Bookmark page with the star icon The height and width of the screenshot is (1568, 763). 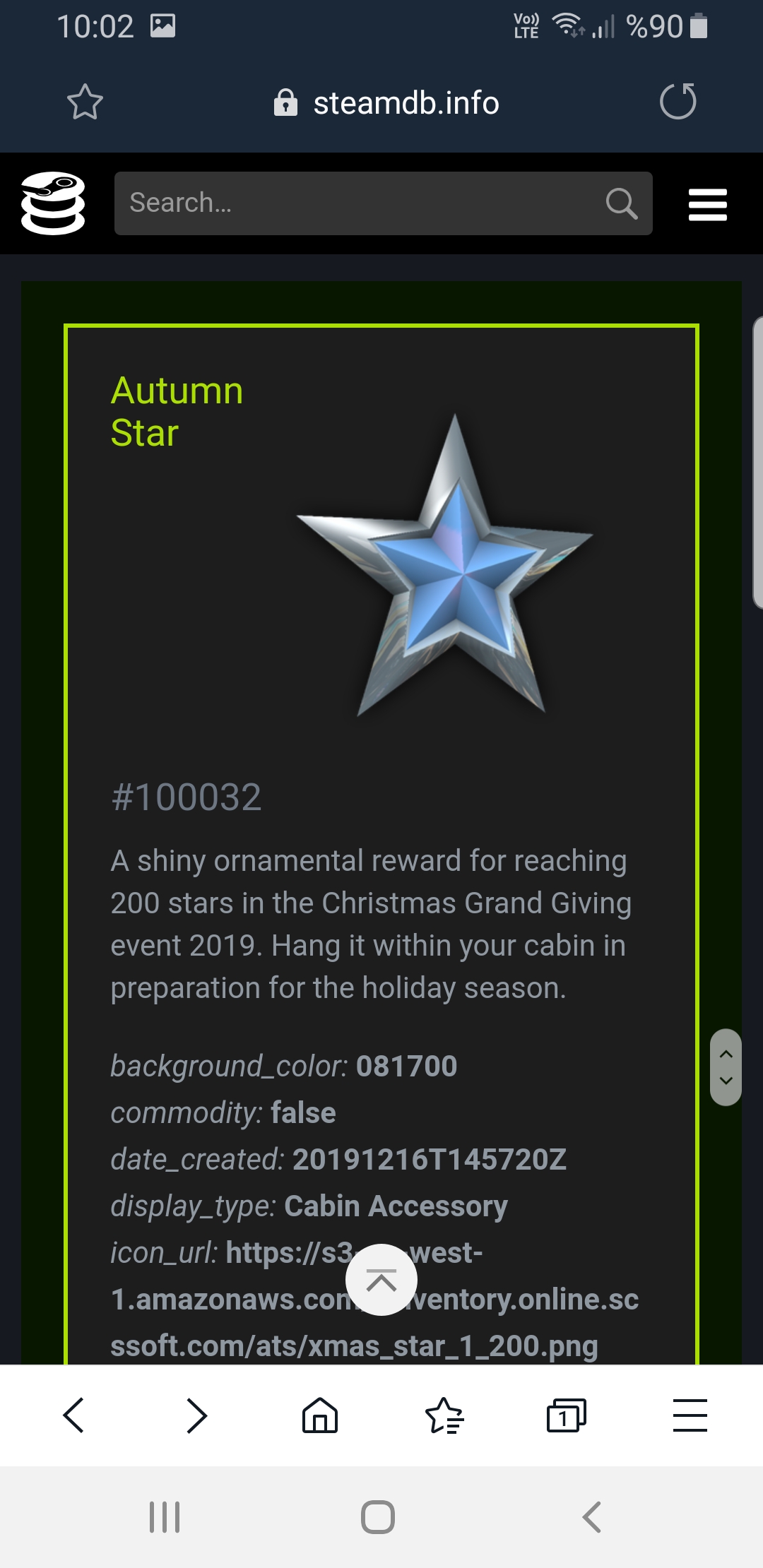coord(85,102)
